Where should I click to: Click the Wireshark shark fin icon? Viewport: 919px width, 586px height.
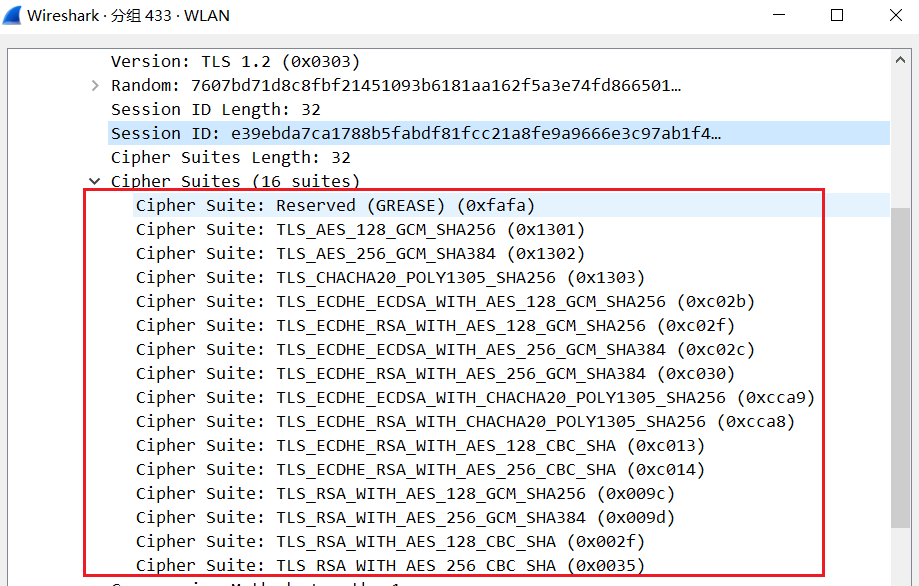pyautogui.click(x=13, y=16)
